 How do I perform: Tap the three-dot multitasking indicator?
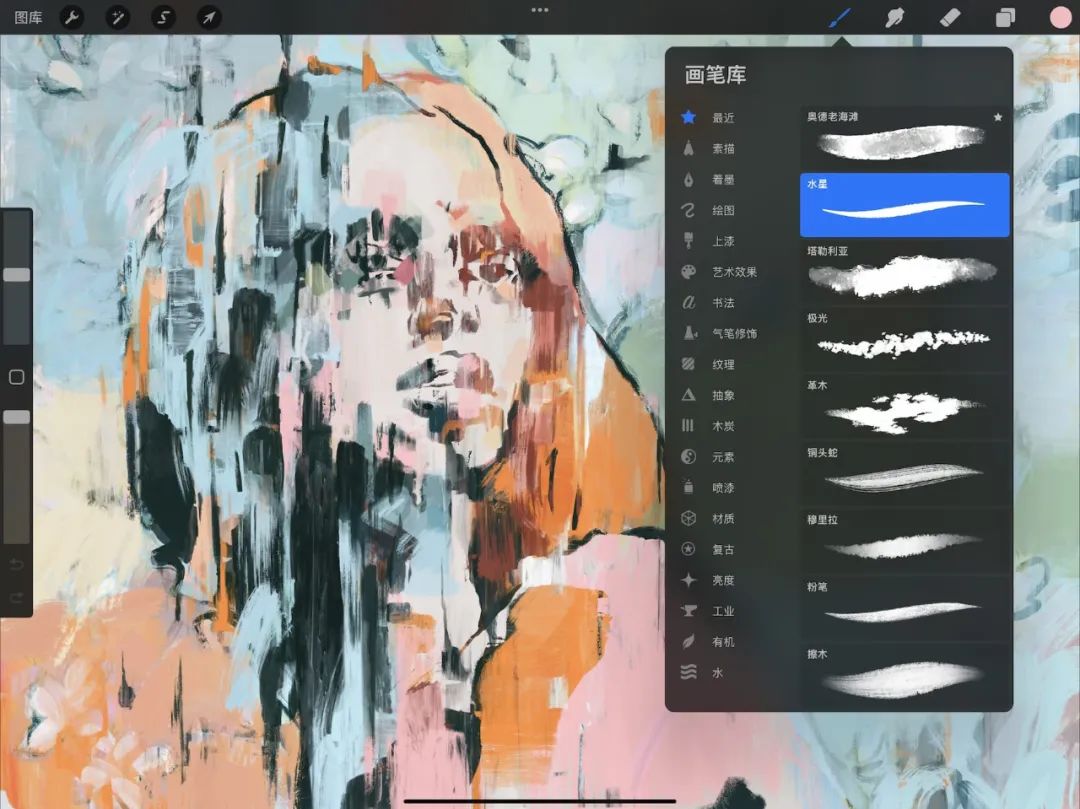(540, 10)
